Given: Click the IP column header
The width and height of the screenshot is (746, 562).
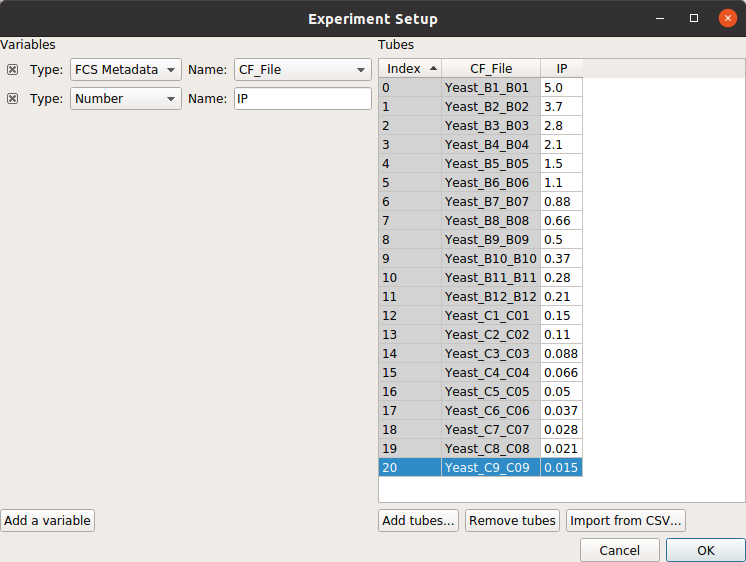Looking at the screenshot, I should coord(561,69).
